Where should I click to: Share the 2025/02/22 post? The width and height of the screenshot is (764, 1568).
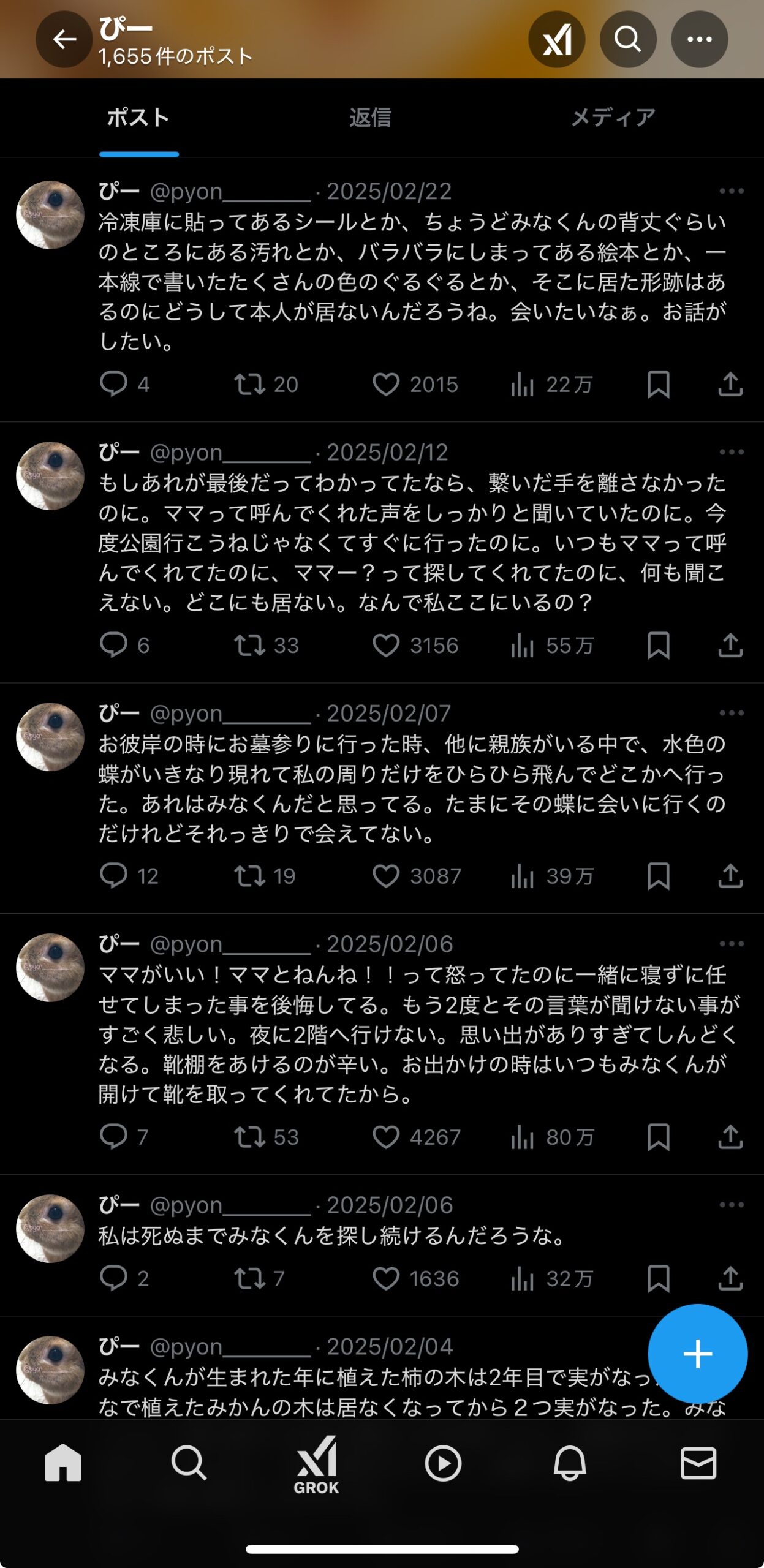click(x=730, y=385)
